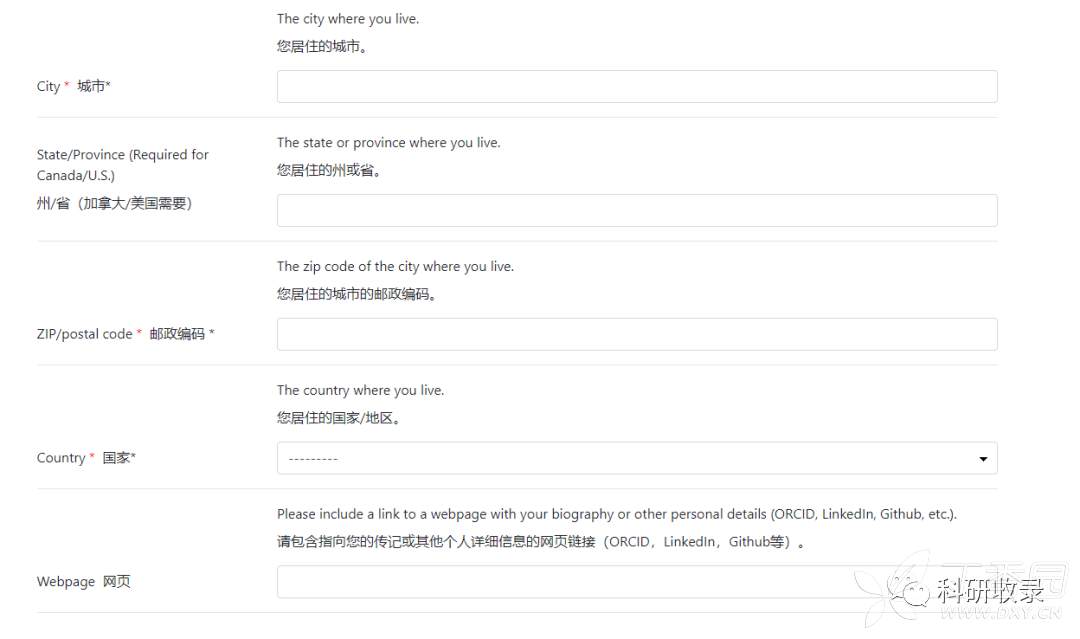Click the "州/省 (加拿大/美国需要)" label text
This screenshot has width=1080, height=639.
pyautogui.click(x=114, y=203)
